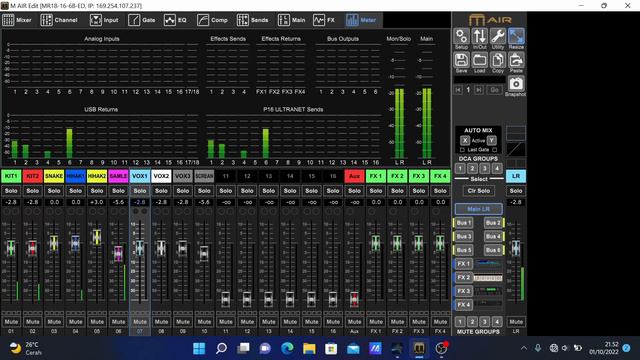Image resolution: width=640 pixels, height=360 pixels.
Task: Select the HIHAK2 channel label
Action: [97, 176]
